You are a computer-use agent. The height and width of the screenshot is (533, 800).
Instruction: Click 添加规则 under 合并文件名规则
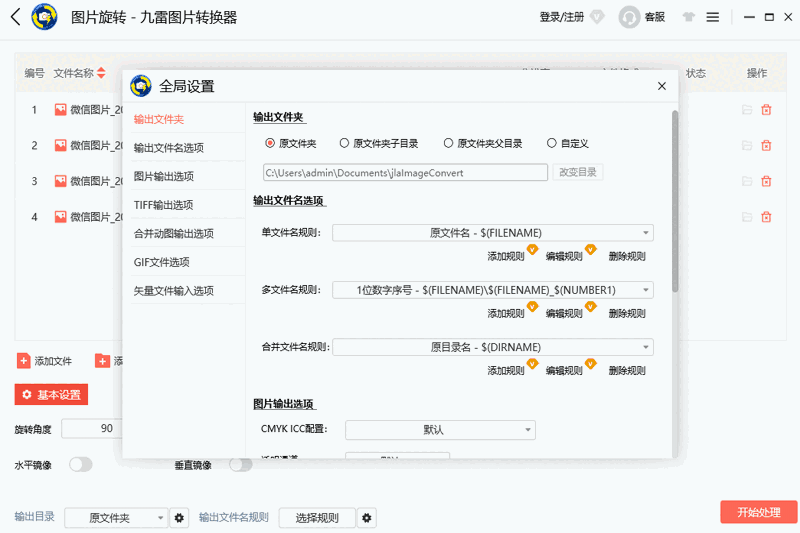pos(506,370)
